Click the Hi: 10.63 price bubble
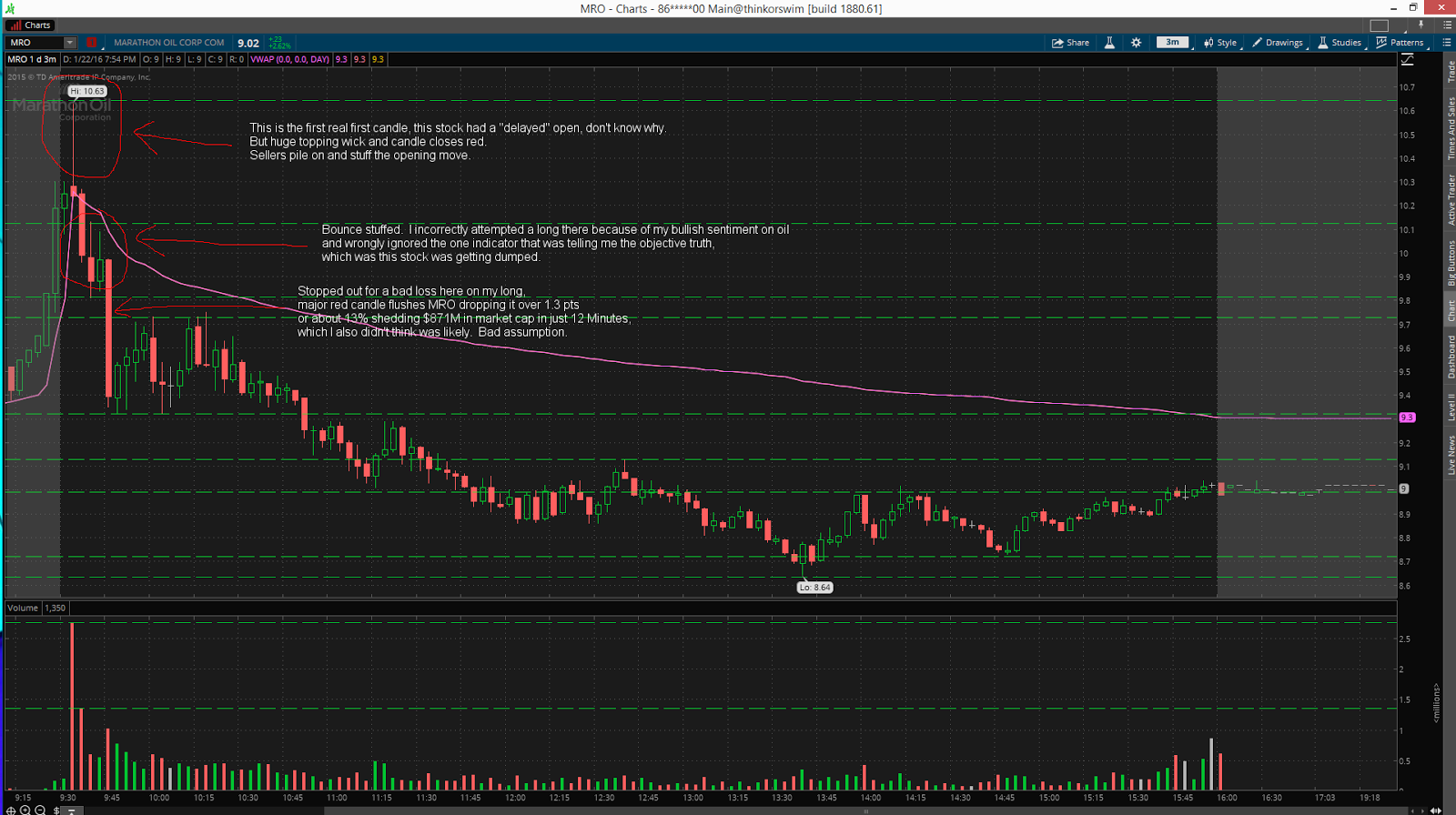 coord(88,91)
